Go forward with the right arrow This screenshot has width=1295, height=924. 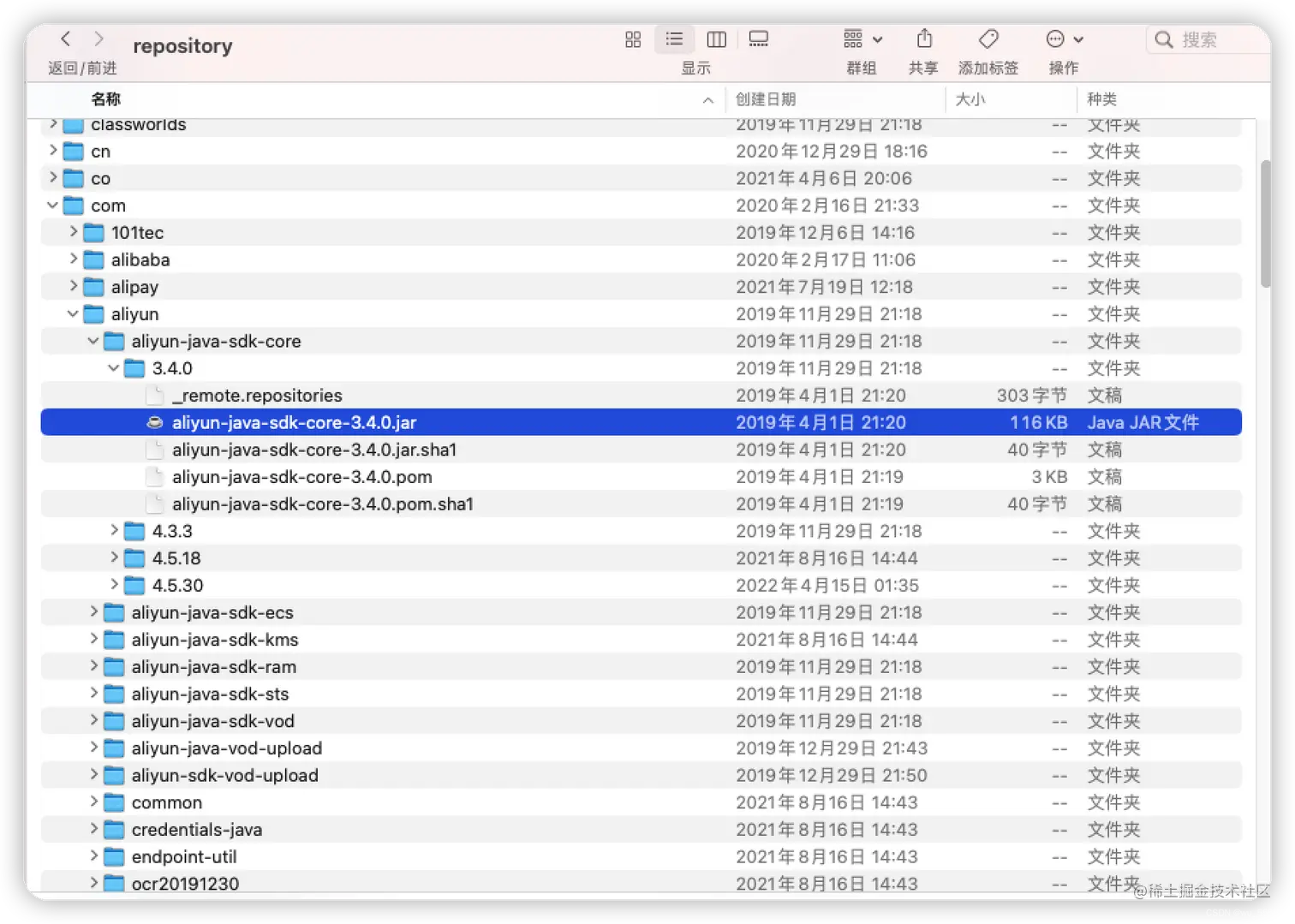tap(98, 39)
